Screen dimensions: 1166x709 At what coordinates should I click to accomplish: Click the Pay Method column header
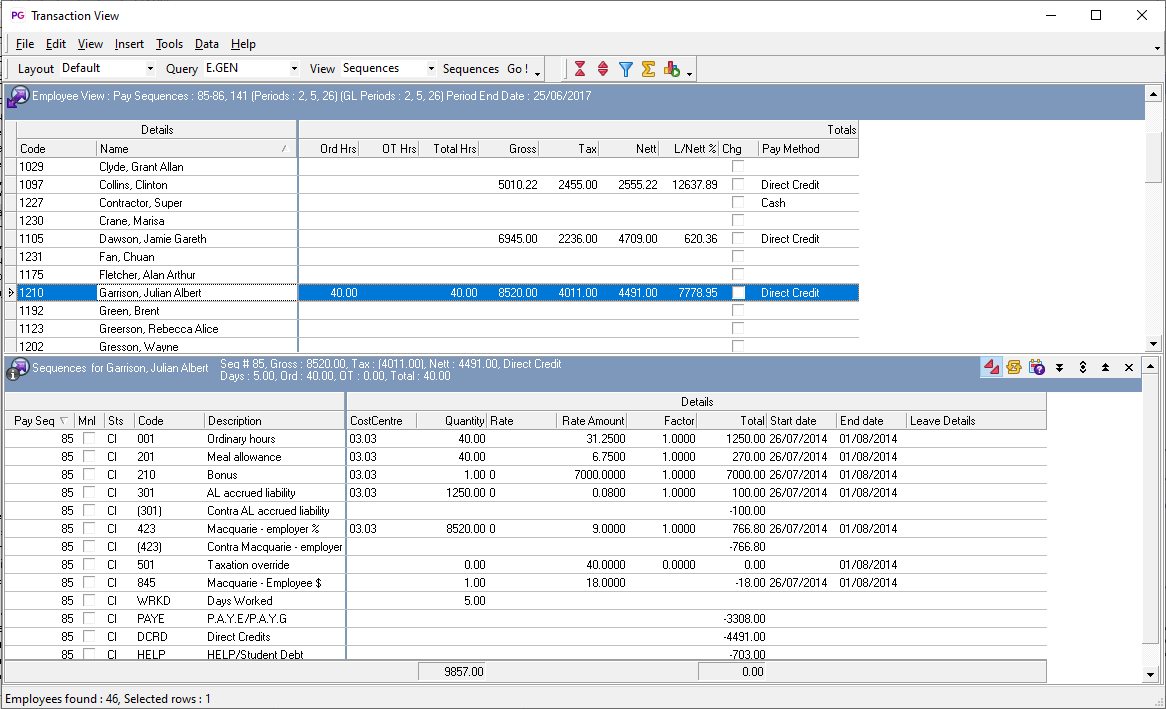[x=808, y=149]
